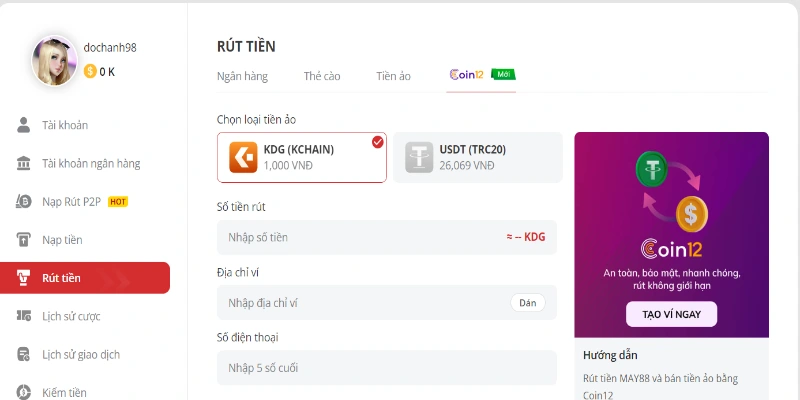Click the gold coin balance icon
The width and height of the screenshot is (800, 400).
coord(90,71)
